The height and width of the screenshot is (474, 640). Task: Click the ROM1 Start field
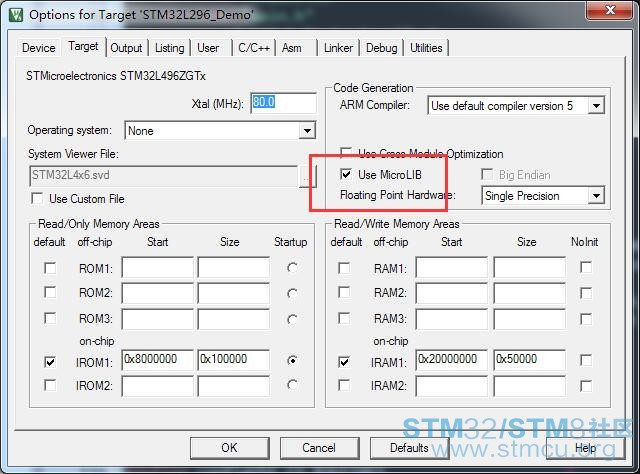(x=158, y=267)
